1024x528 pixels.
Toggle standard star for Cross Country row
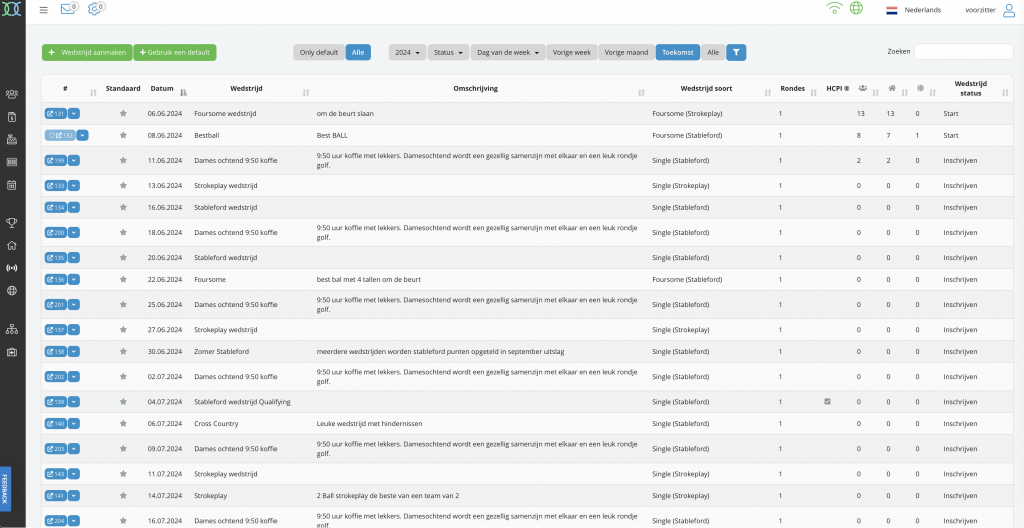pyautogui.click(x=123, y=424)
